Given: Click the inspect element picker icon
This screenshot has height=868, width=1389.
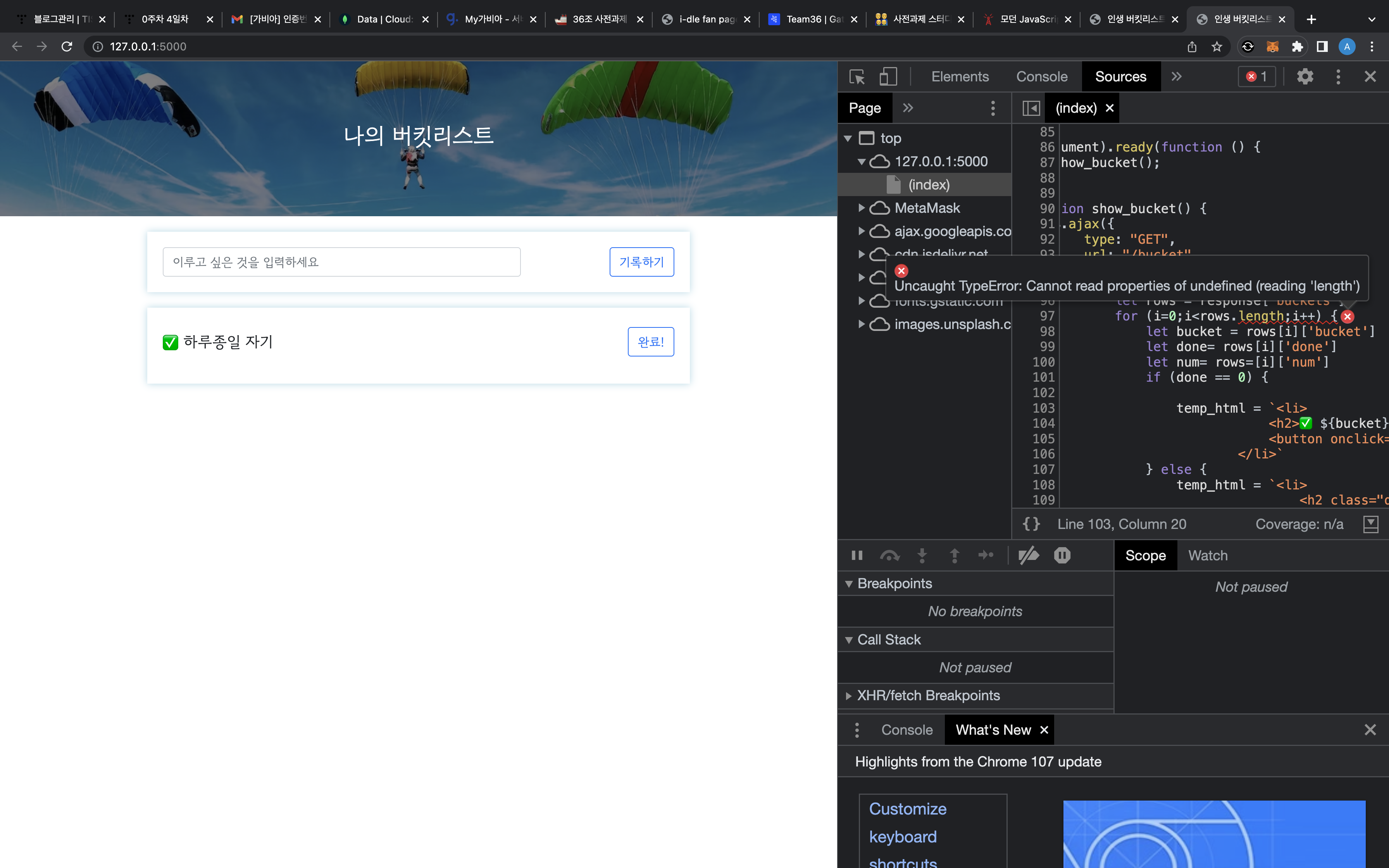Looking at the screenshot, I should click(857, 77).
